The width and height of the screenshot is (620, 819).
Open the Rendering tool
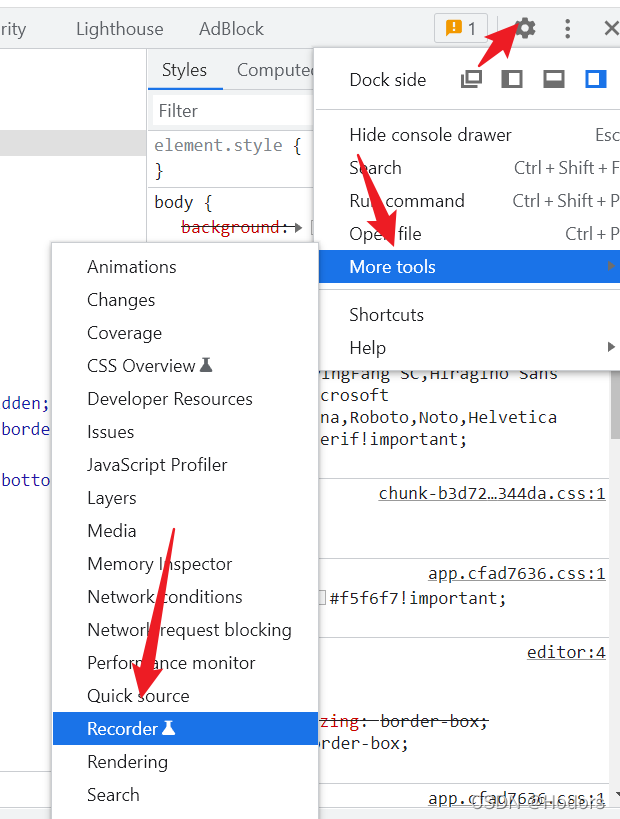point(185,762)
